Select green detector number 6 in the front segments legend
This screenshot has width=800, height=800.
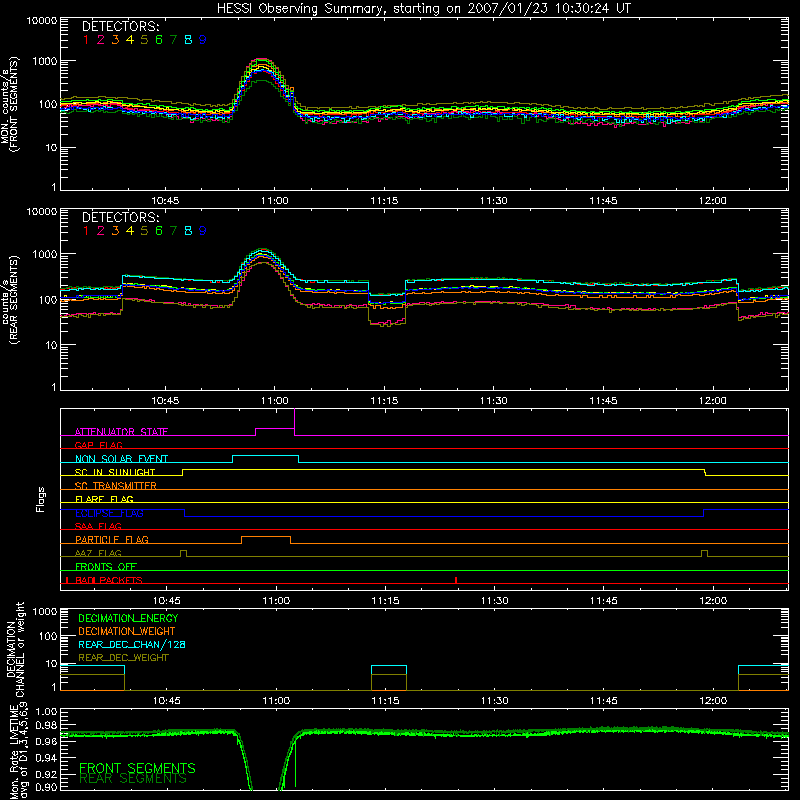[x=159, y=40]
